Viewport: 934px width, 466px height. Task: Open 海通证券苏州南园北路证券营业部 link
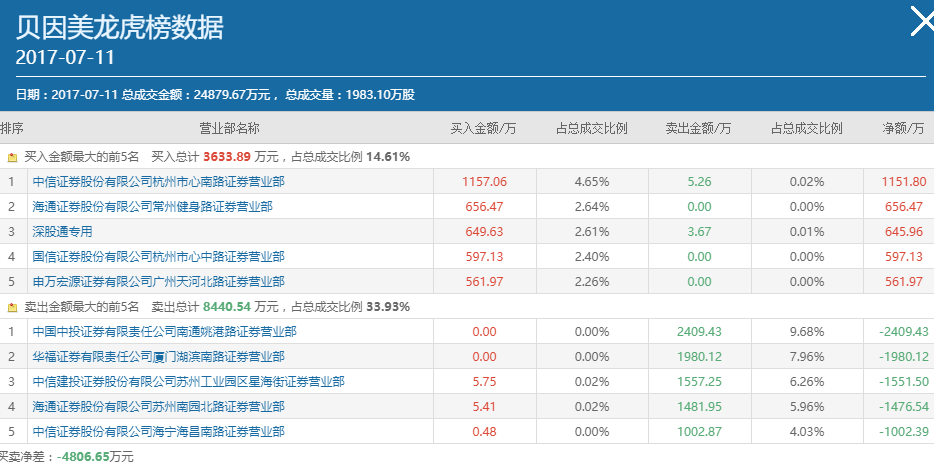pyautogui.click(x=158, y=407)
